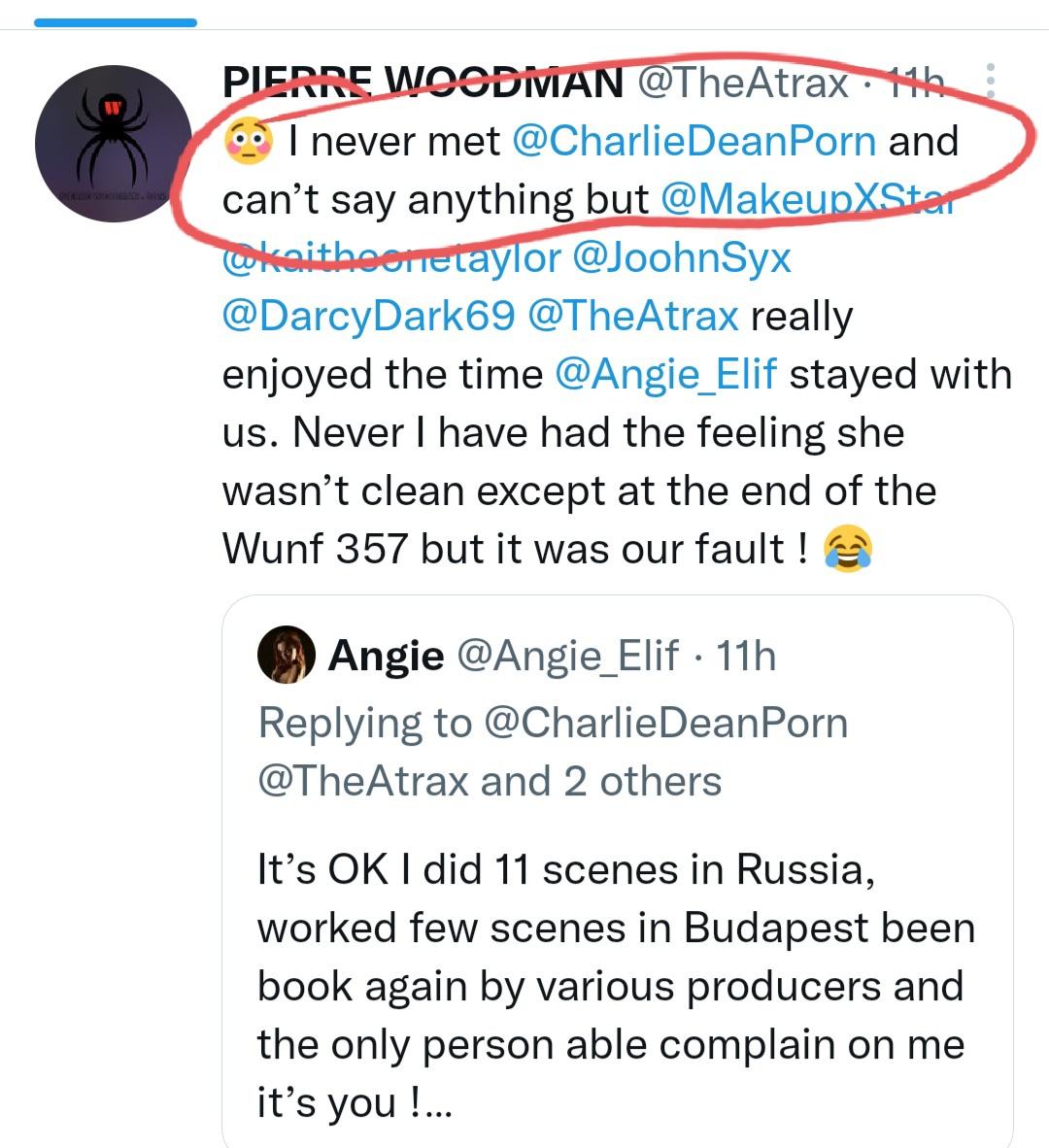Open the @CharlieDeanPorn mention in tweet body

pyautogui.click(x=693, y=142)
